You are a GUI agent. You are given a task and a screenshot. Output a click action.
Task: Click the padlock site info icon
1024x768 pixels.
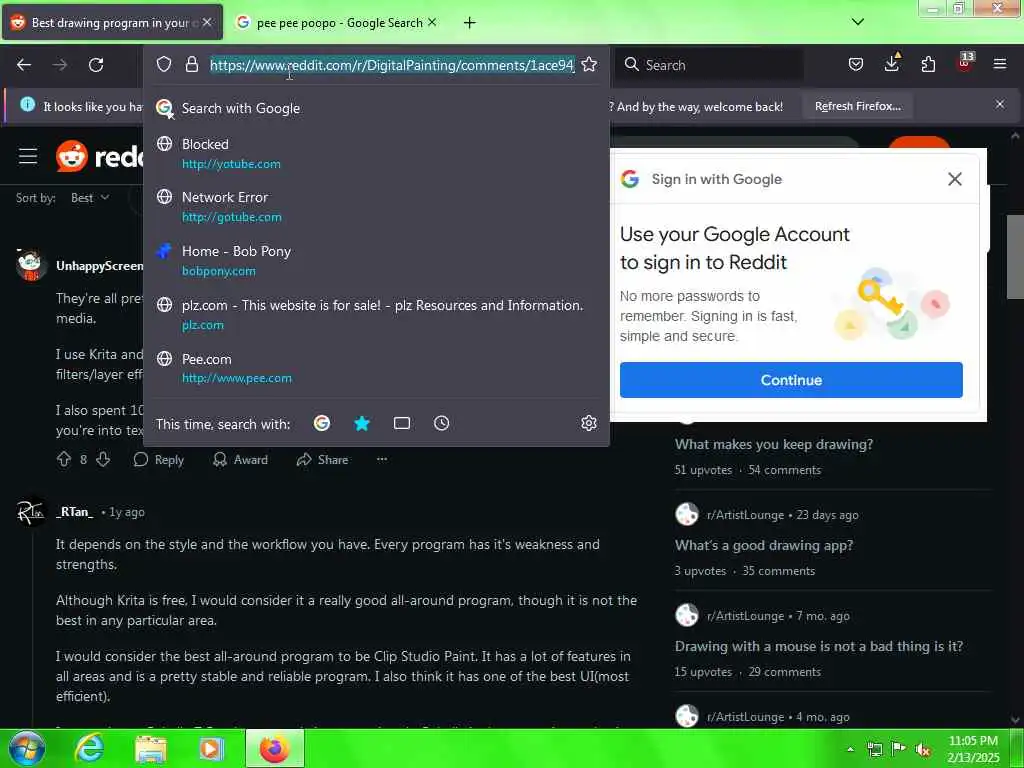(191, 64)
